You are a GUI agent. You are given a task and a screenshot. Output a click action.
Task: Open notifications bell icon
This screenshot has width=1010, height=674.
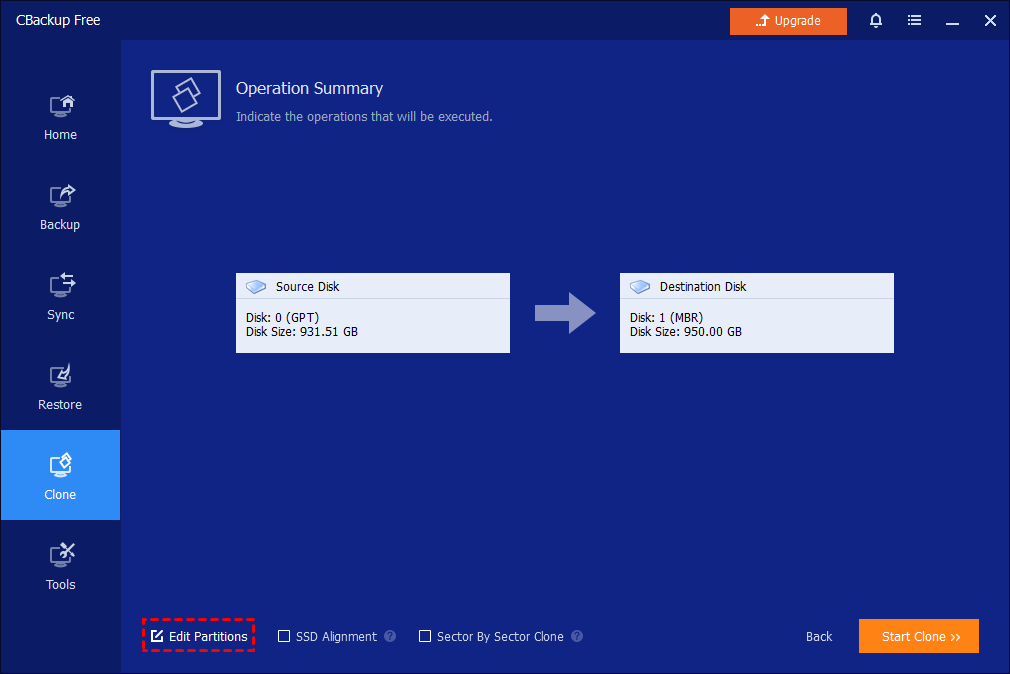coord(876,20)
